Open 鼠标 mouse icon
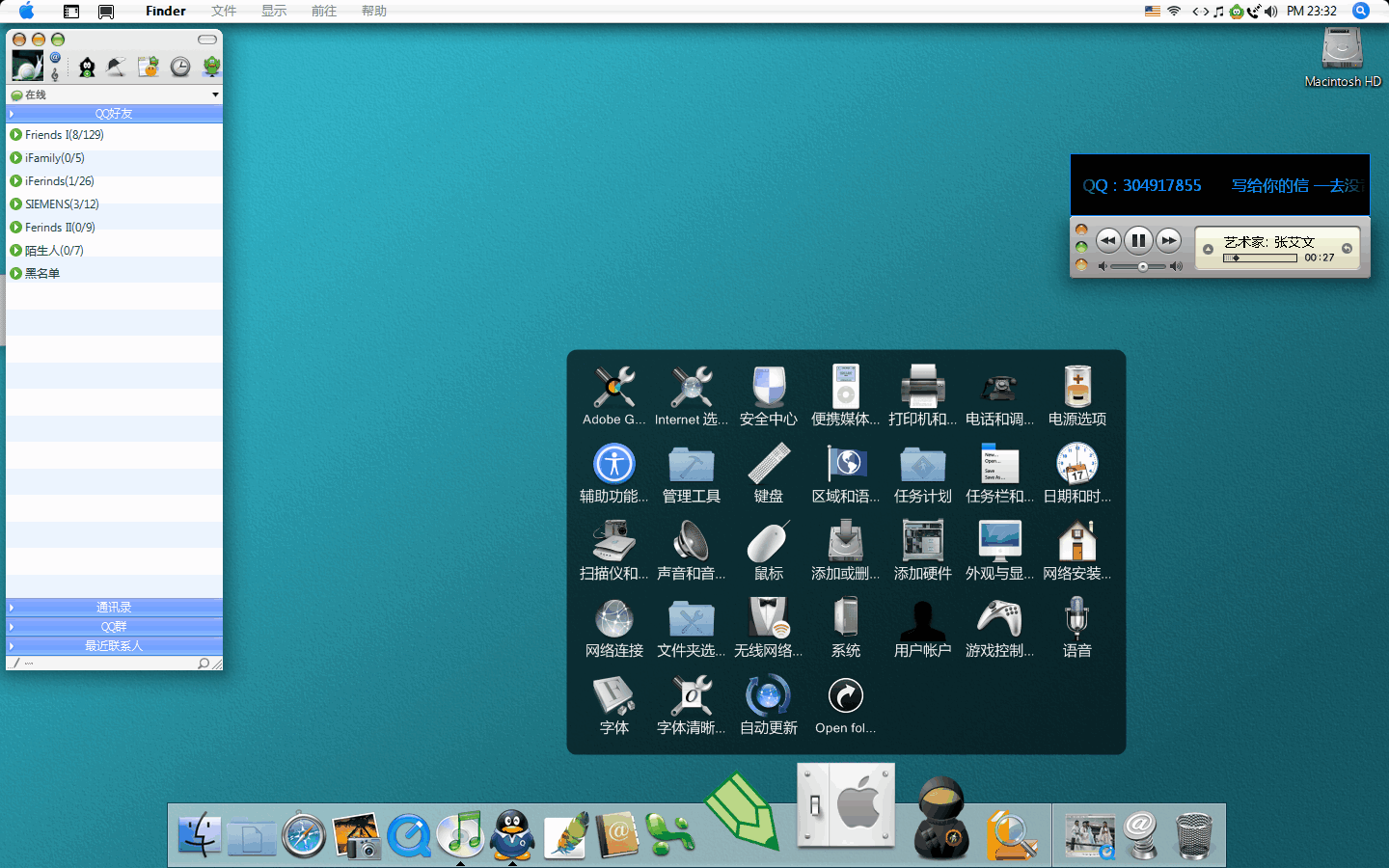1389x868 pixels. pyautogui.click(x=769, y=541)
